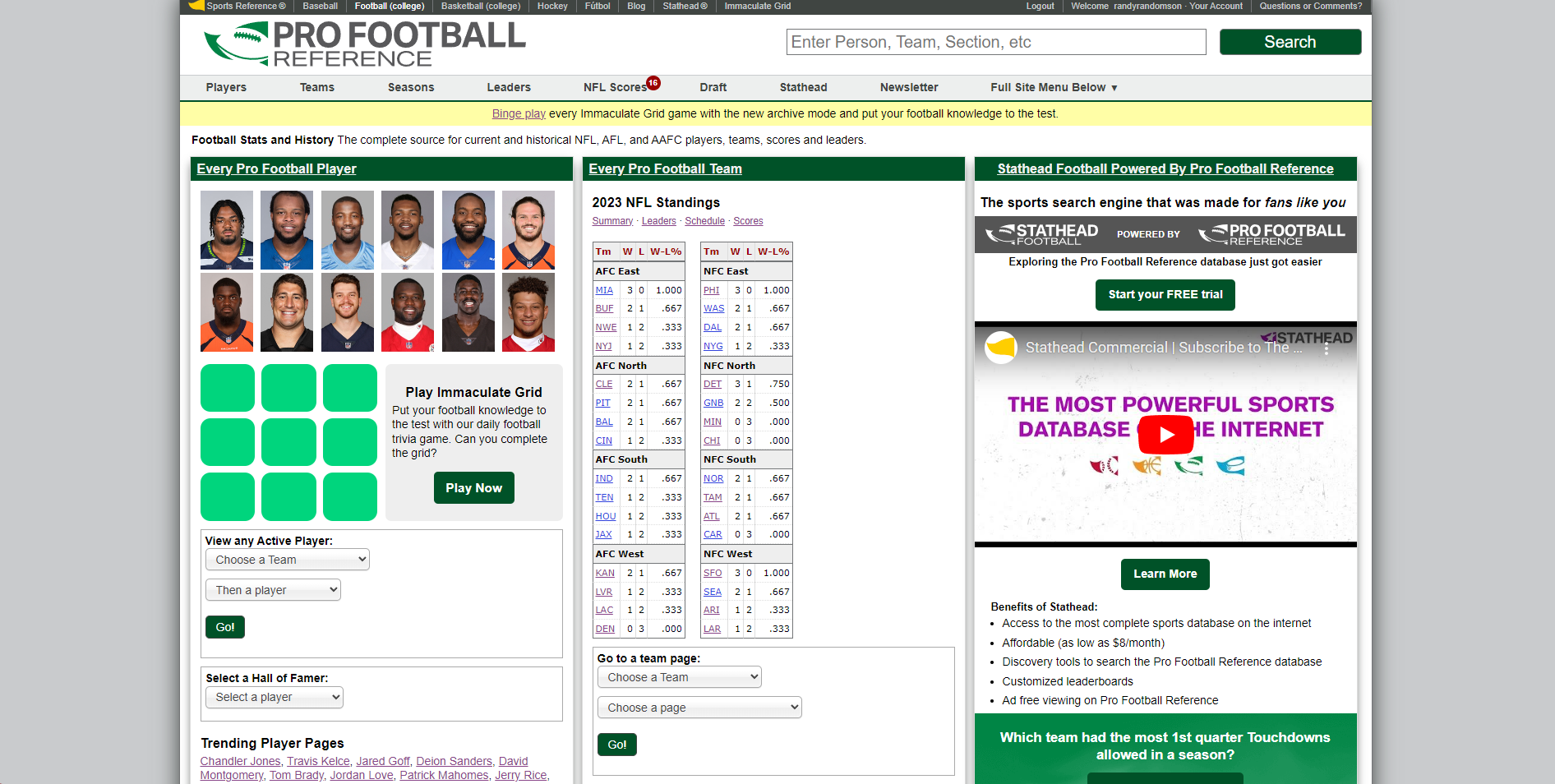Play the Stathead Commercial YouTube video
The height and width of the screenshot is (784, 1555).
1165,435
